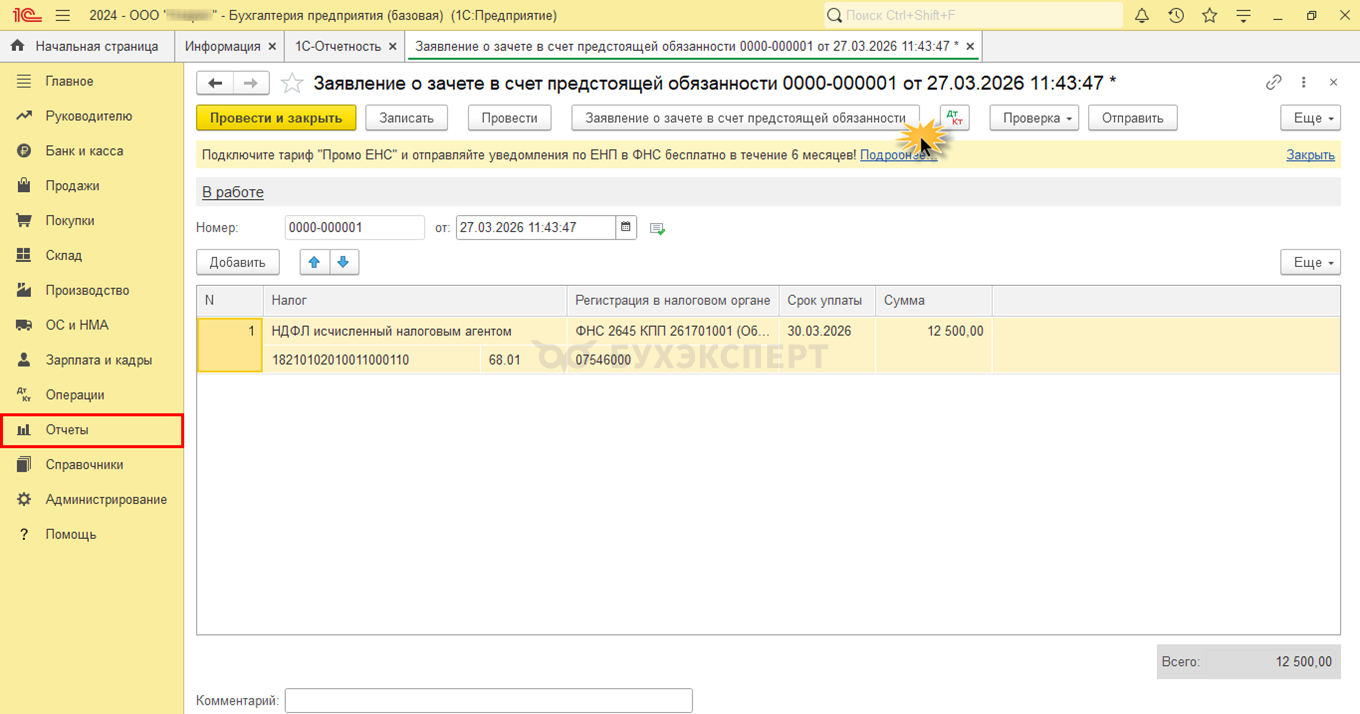Image resolution: width=1360 pixels, height=714 pixels.
Task: Move the row down with blue arrow
Action: pos(343,262)
